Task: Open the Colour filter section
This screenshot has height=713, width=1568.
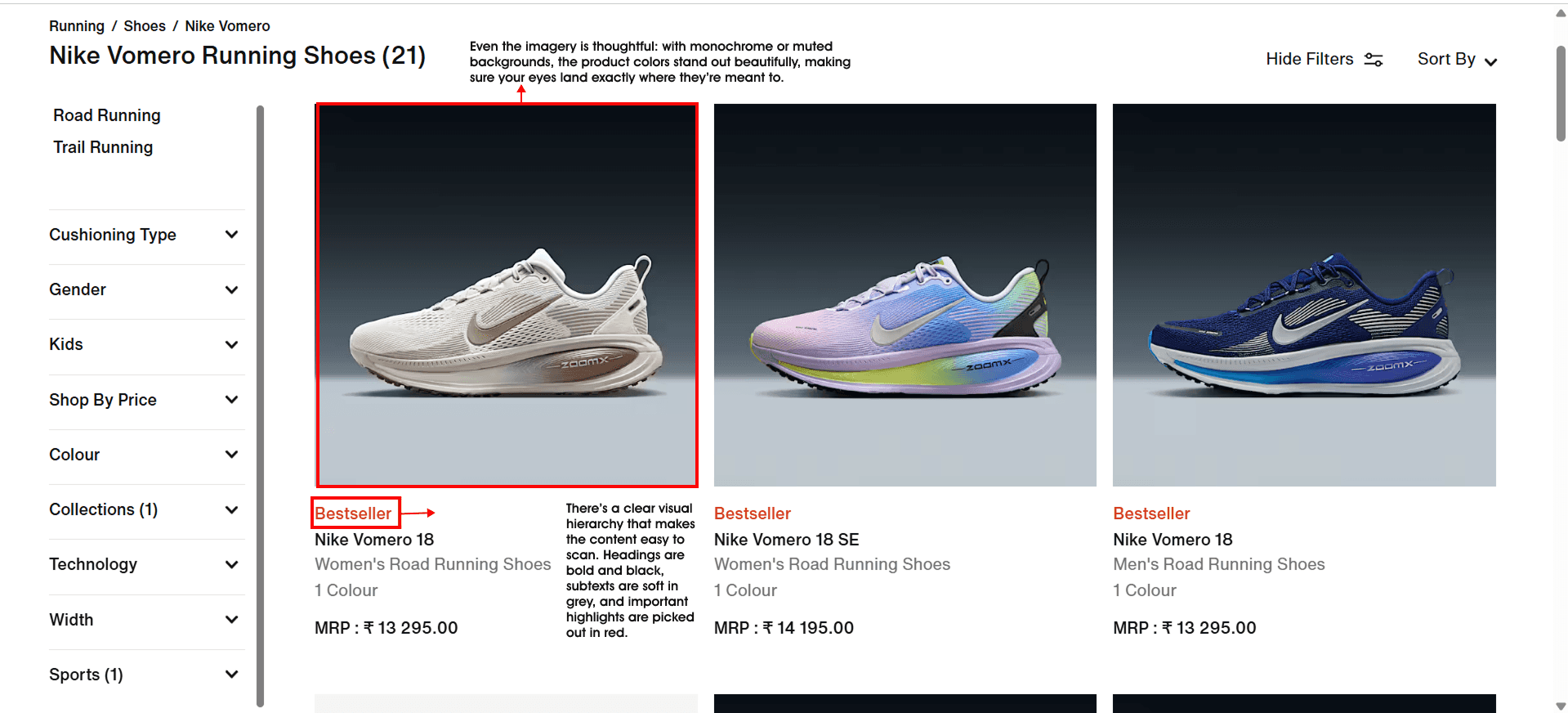Action: 146,455
